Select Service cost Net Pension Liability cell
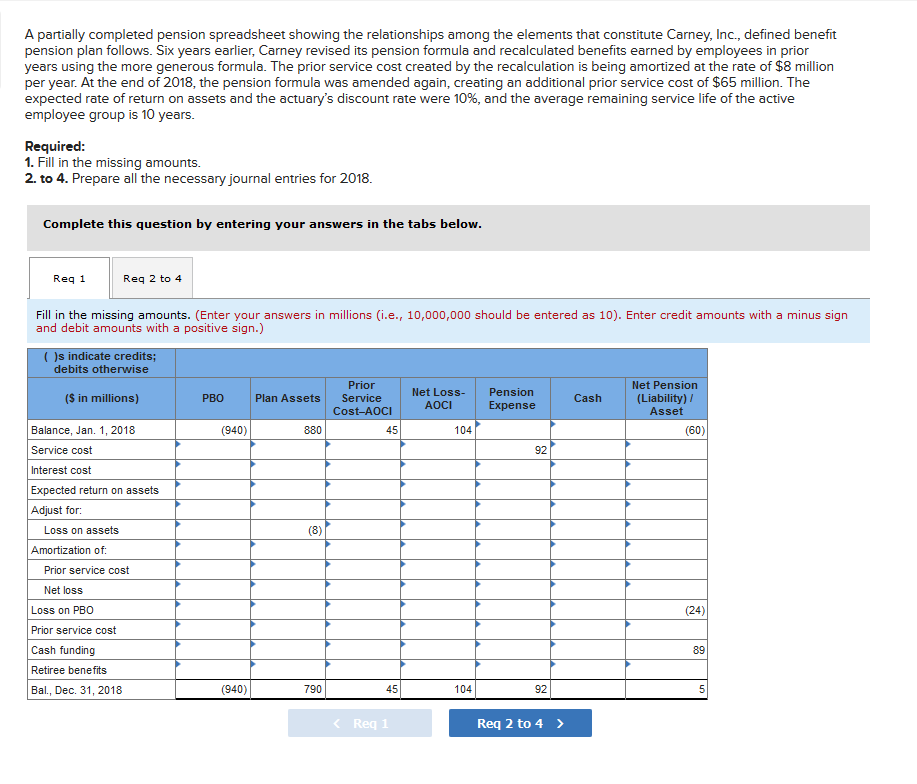This screenshot has width=917, height=784. coord(666,450)
